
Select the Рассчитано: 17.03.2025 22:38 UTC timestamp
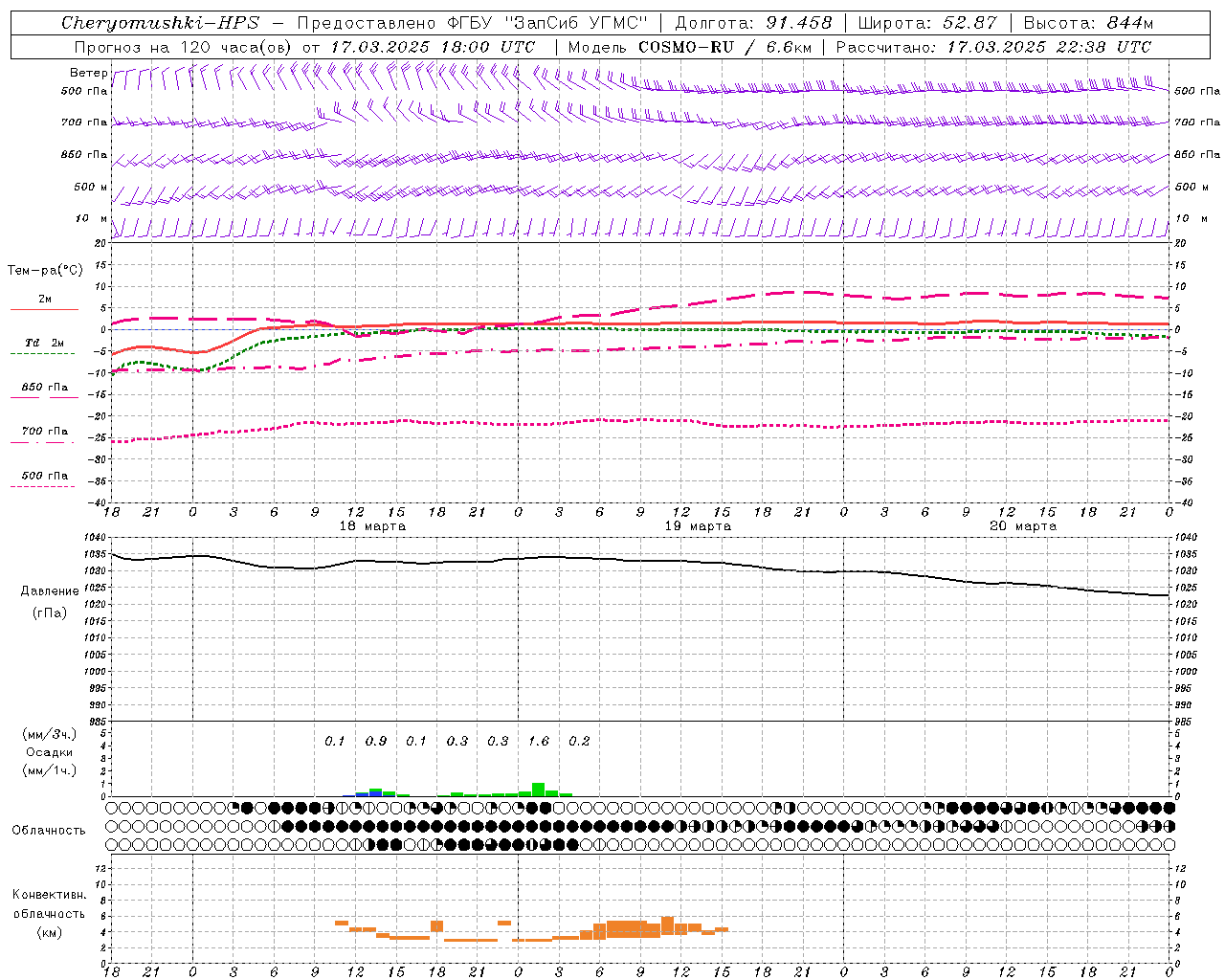click(993, 47)
